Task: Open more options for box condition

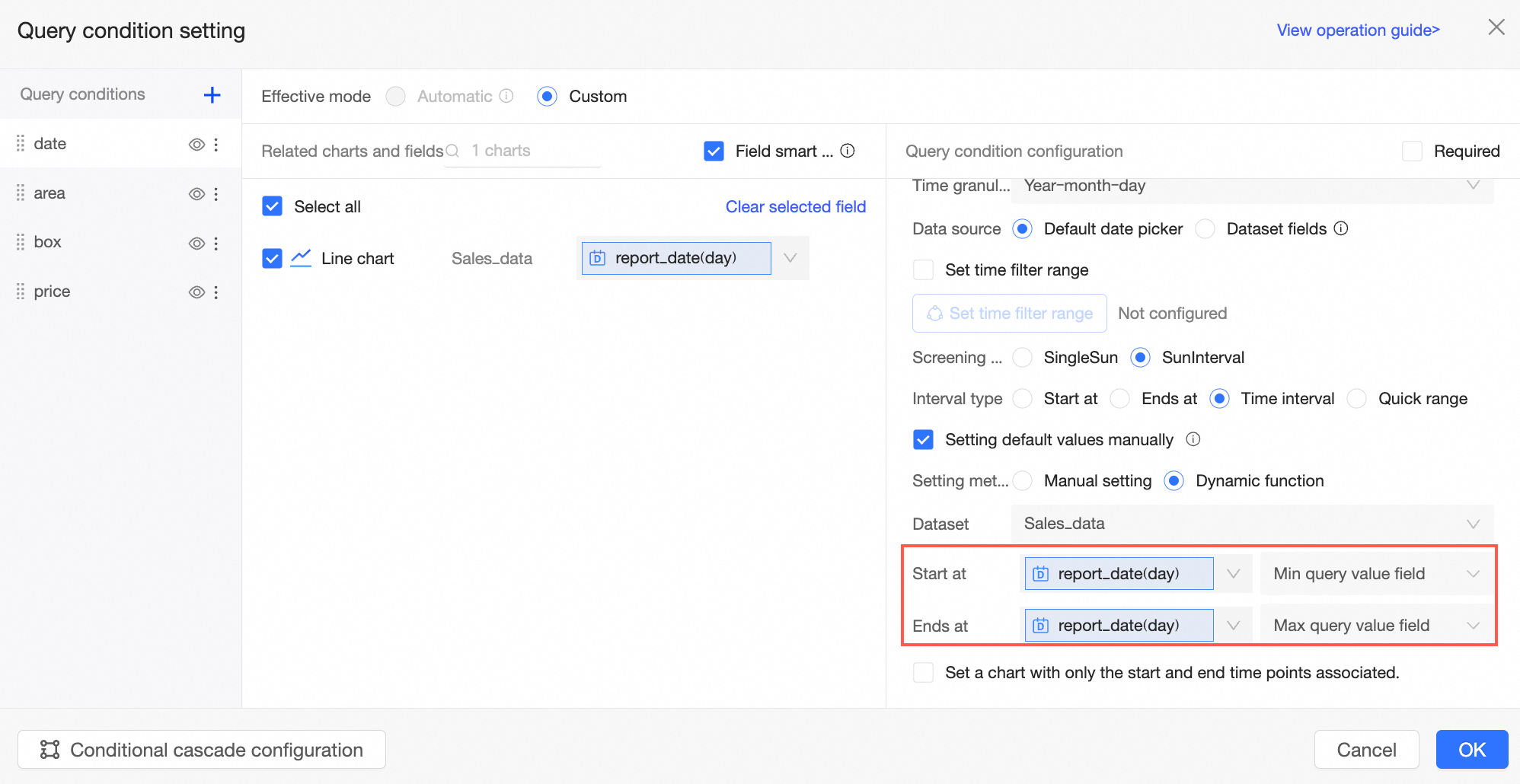Action: pyautogui.click(x=216, y=244)
